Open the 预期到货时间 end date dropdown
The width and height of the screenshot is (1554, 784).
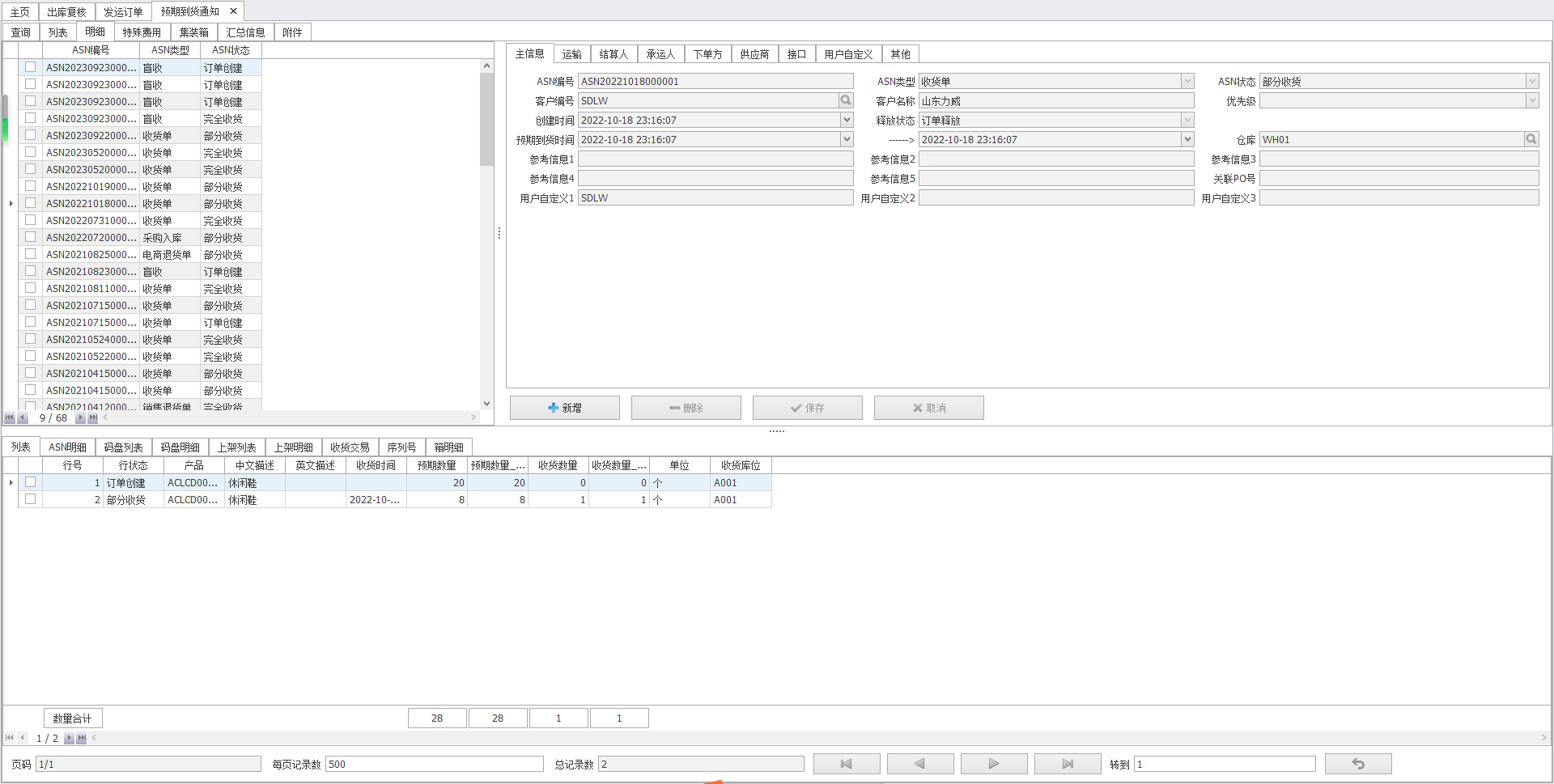pos(1187,139)
